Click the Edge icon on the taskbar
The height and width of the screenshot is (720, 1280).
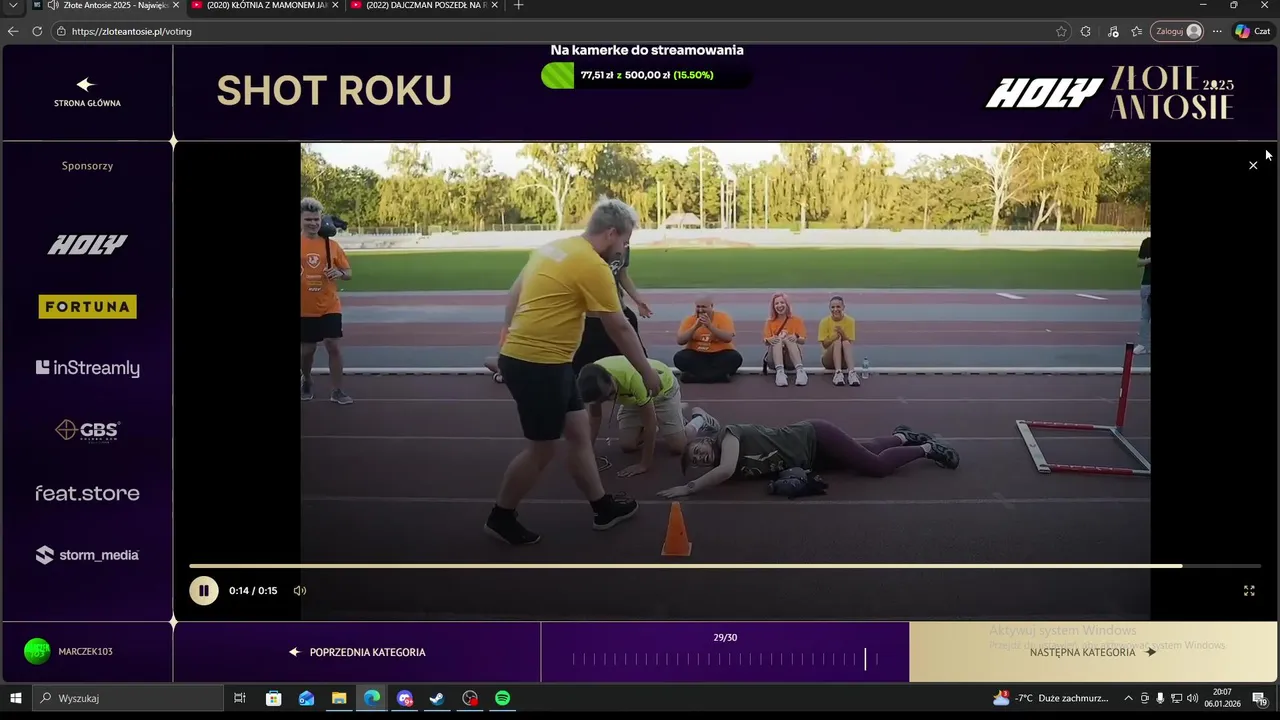coord(372,698)
